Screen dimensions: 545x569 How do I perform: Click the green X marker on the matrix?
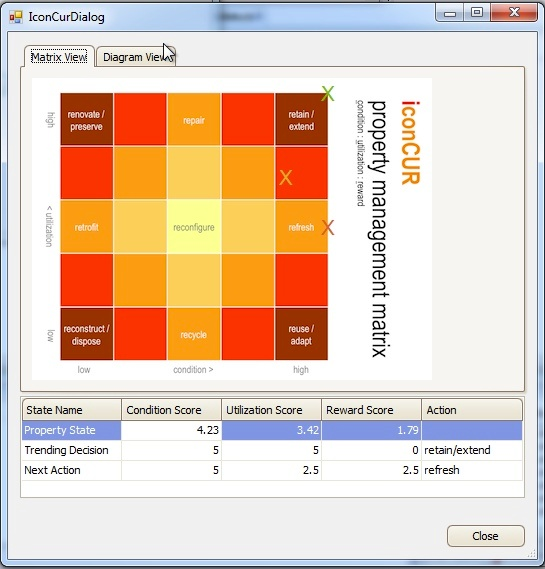[328, 94]
